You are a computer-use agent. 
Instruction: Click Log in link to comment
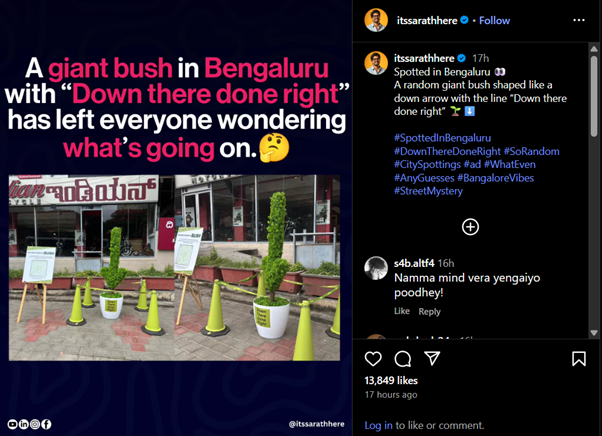[x=378, y=425]
